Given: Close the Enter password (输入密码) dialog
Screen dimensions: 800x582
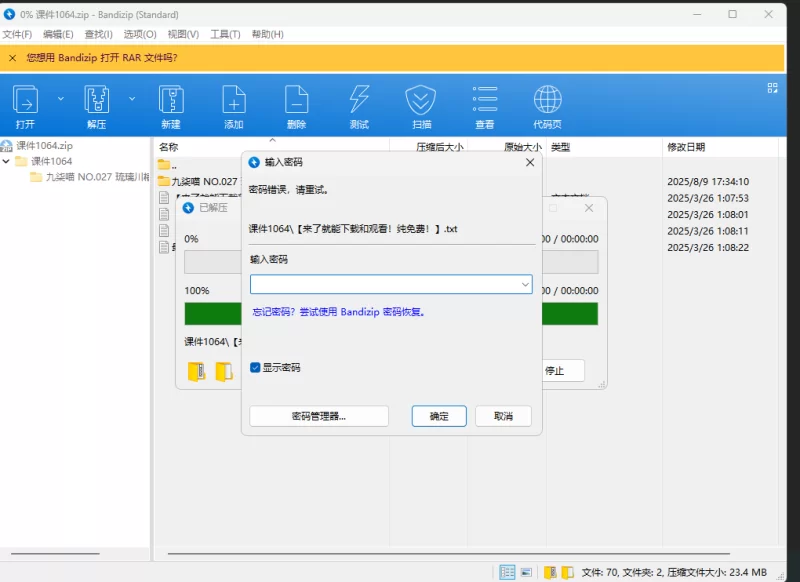Looking at the screenshot, I should (x=530, y=162).
